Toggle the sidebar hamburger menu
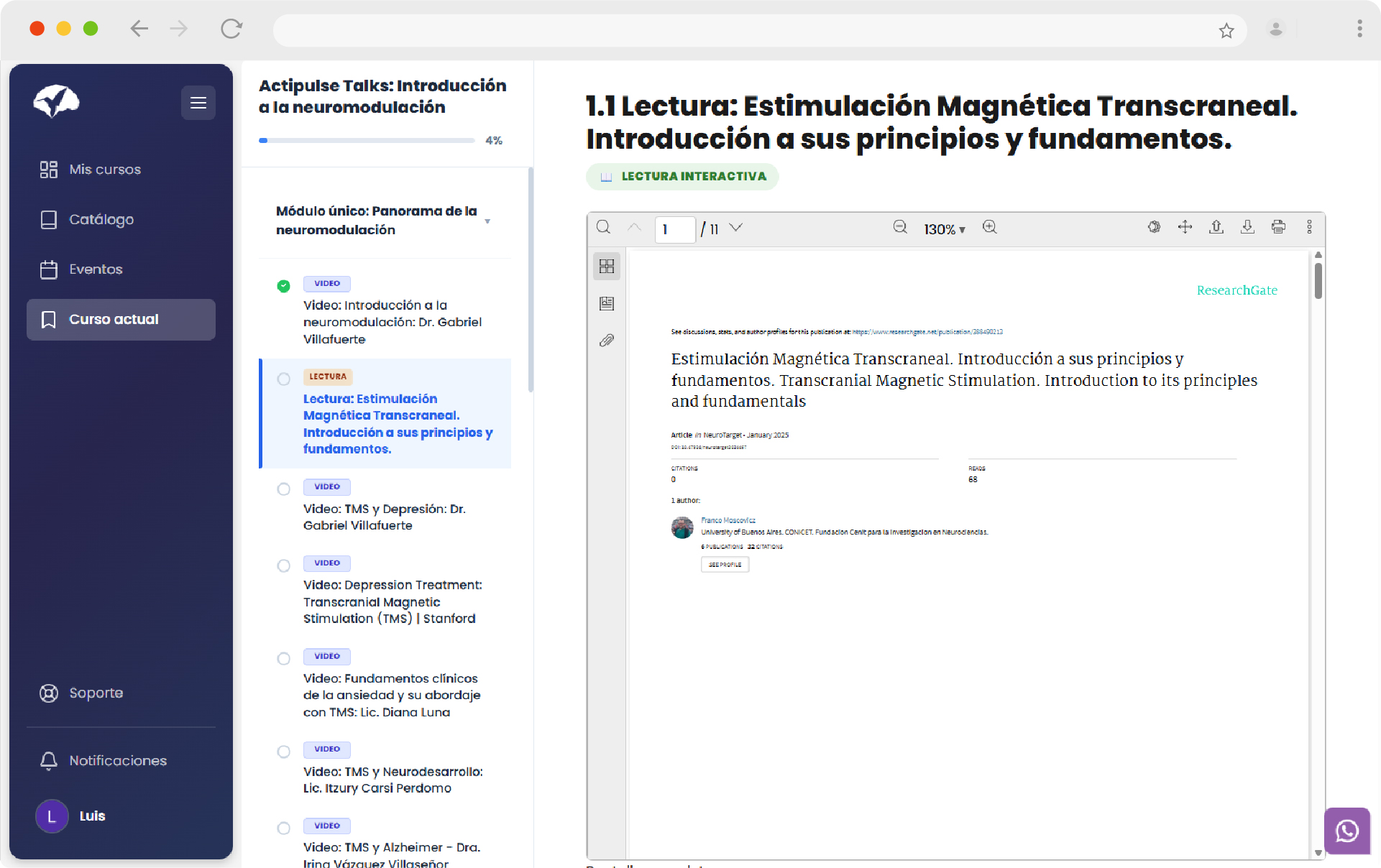 click(x=198, y=103)
